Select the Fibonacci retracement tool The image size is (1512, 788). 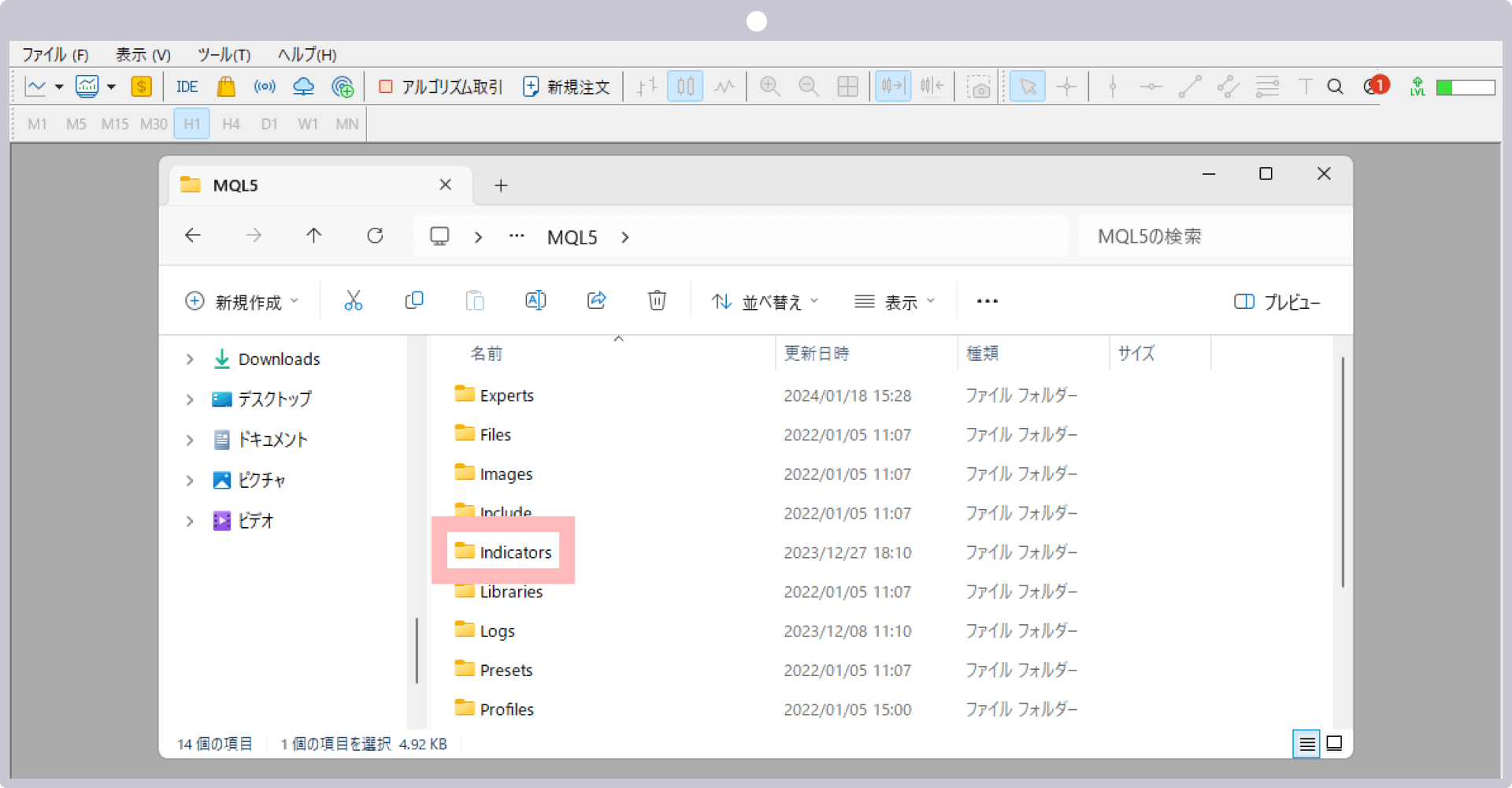[x=1267, y=87]
